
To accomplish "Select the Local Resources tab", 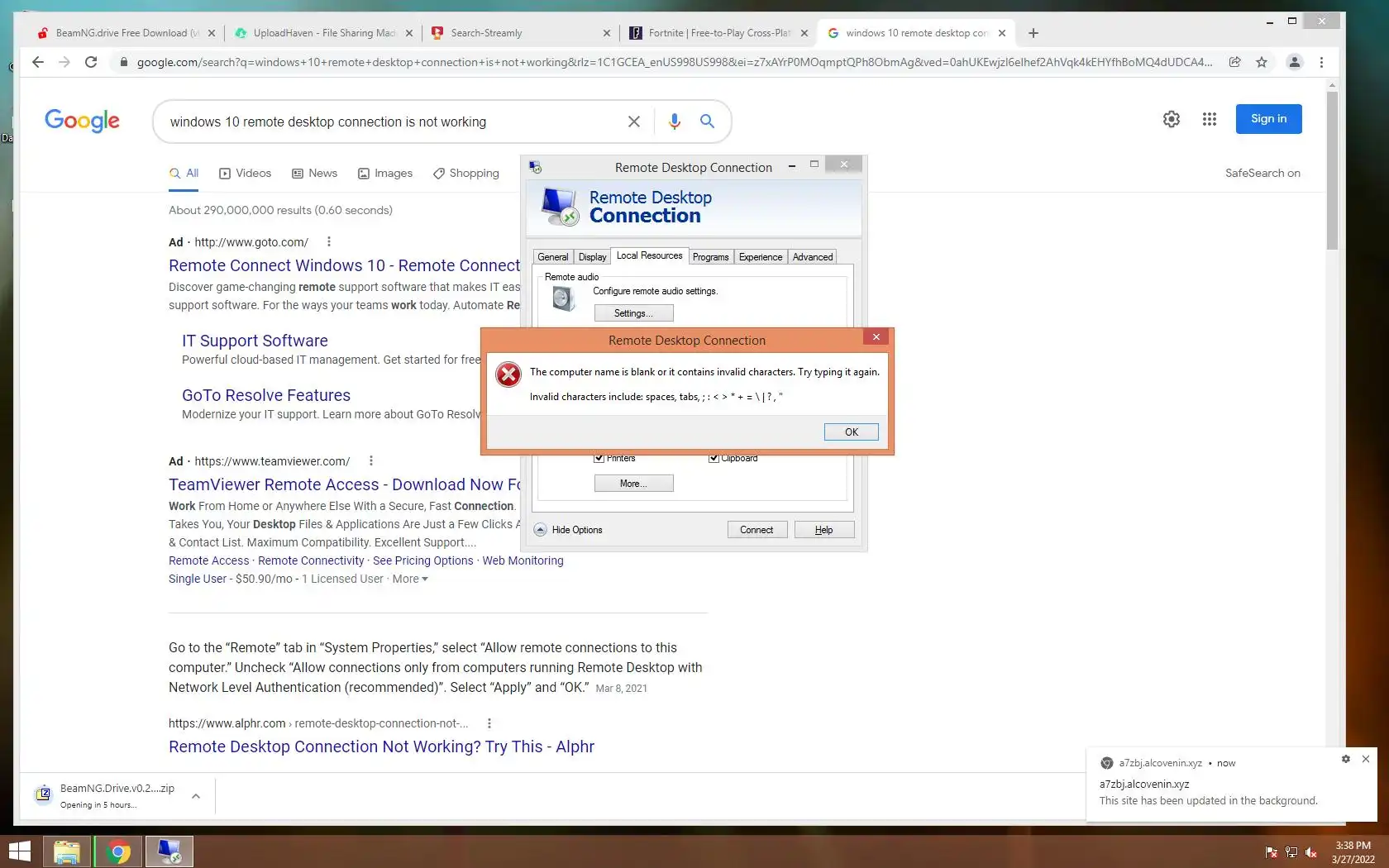I will coord(649,255).
